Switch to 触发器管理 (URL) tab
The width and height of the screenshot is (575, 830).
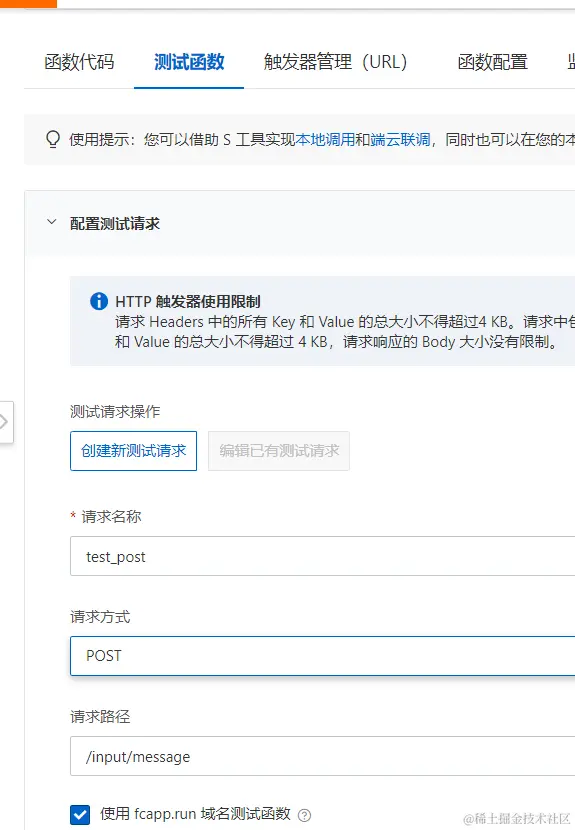pos(336,62)
